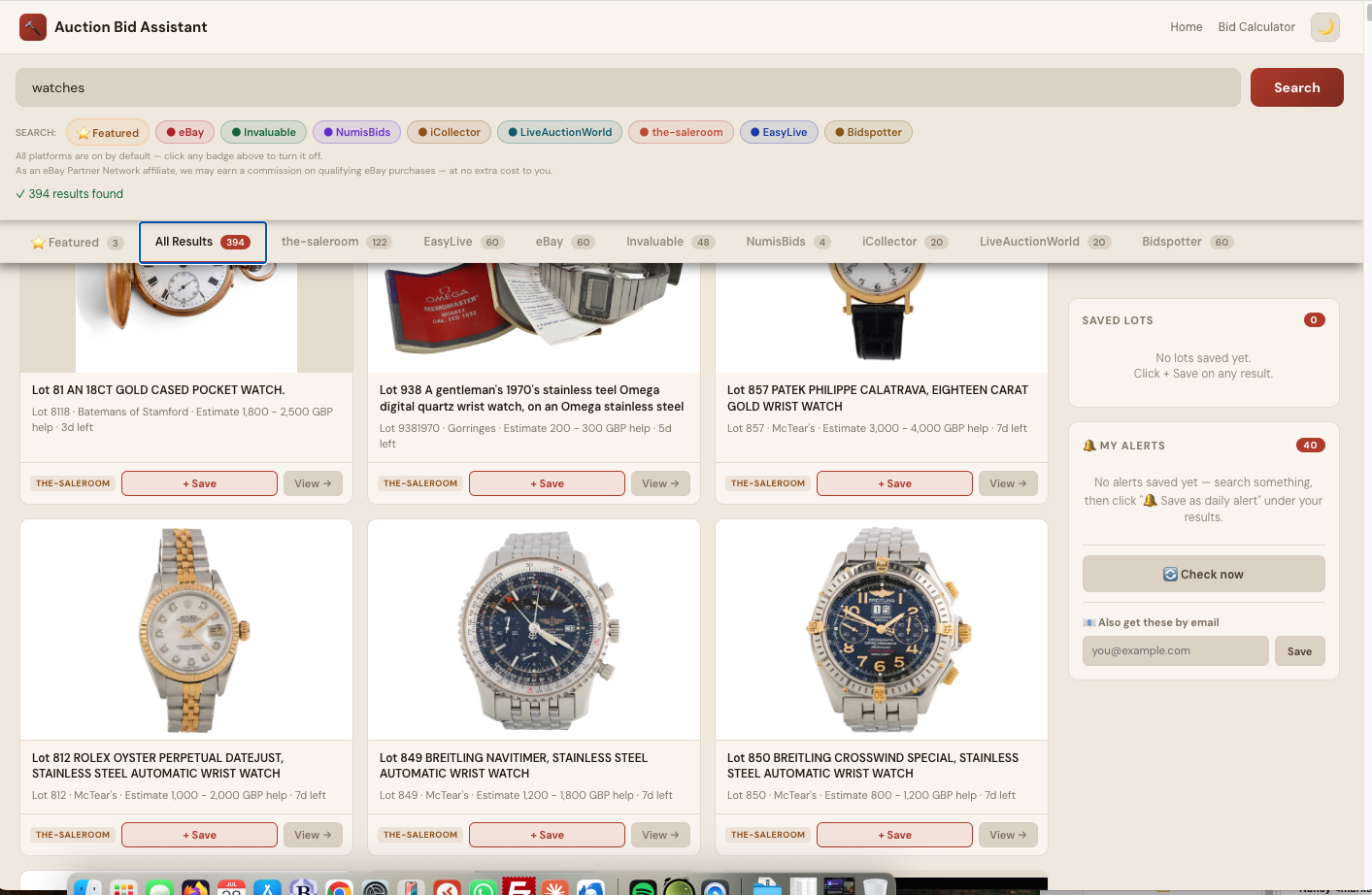Viewport: 1372px width, 895px height.
Task: Show the NumisBids results tab
Action: point(787,242)
